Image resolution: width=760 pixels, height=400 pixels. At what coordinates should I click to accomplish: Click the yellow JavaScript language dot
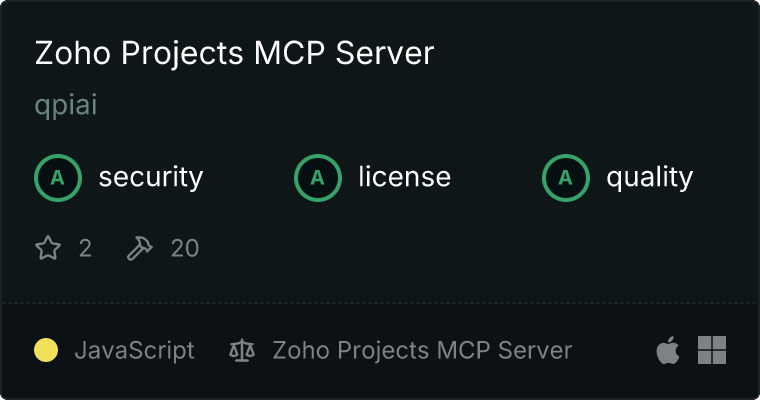[x=46, y=350]
